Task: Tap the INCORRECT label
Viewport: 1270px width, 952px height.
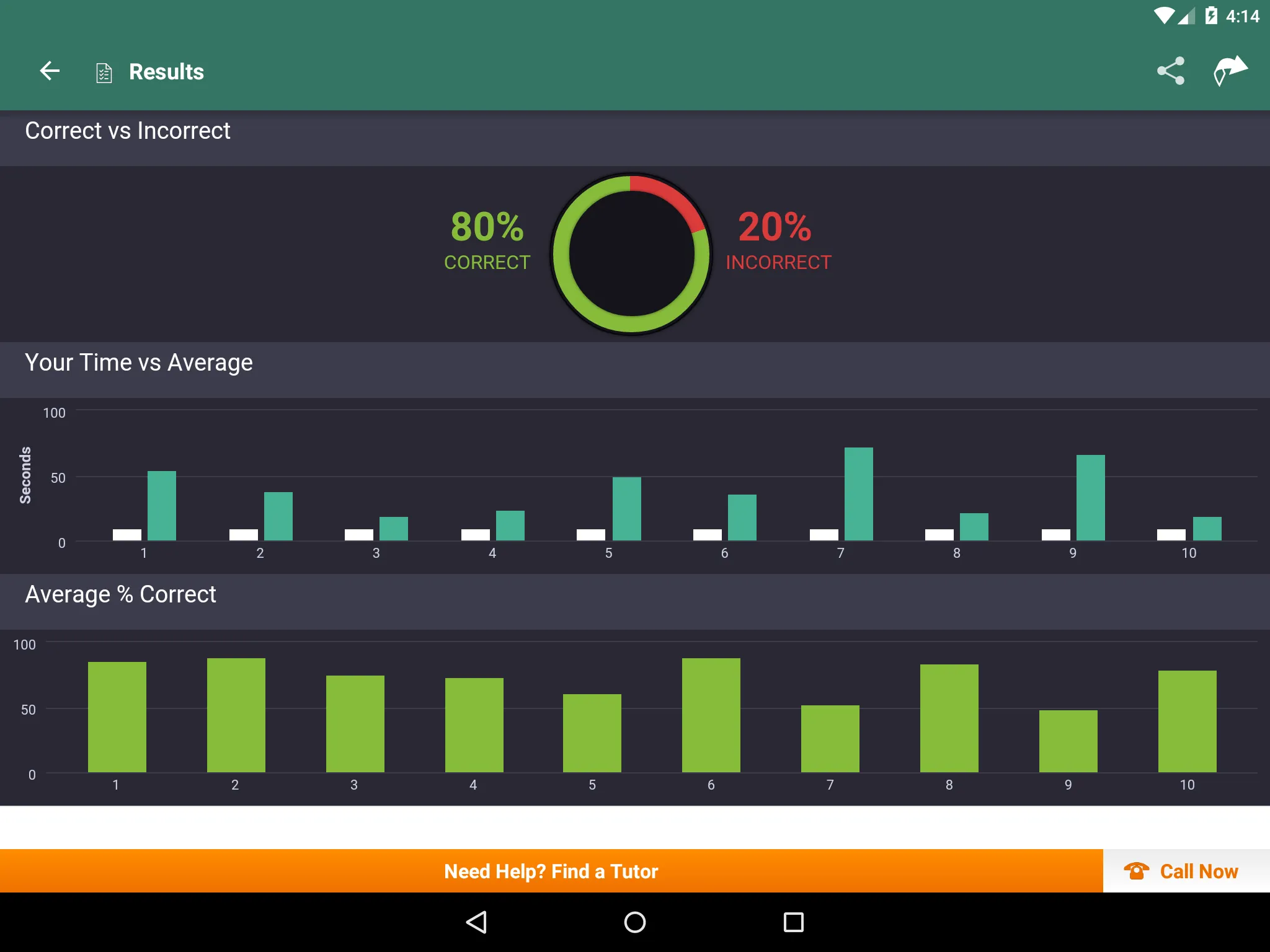Action: tap(778, 262)
